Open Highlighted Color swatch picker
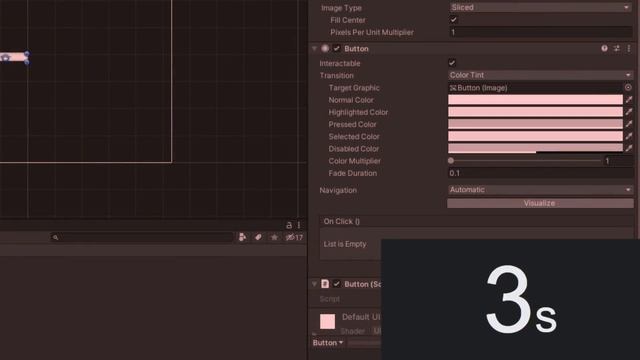This screenshot has height=360, width=640. tap(536, 112)
